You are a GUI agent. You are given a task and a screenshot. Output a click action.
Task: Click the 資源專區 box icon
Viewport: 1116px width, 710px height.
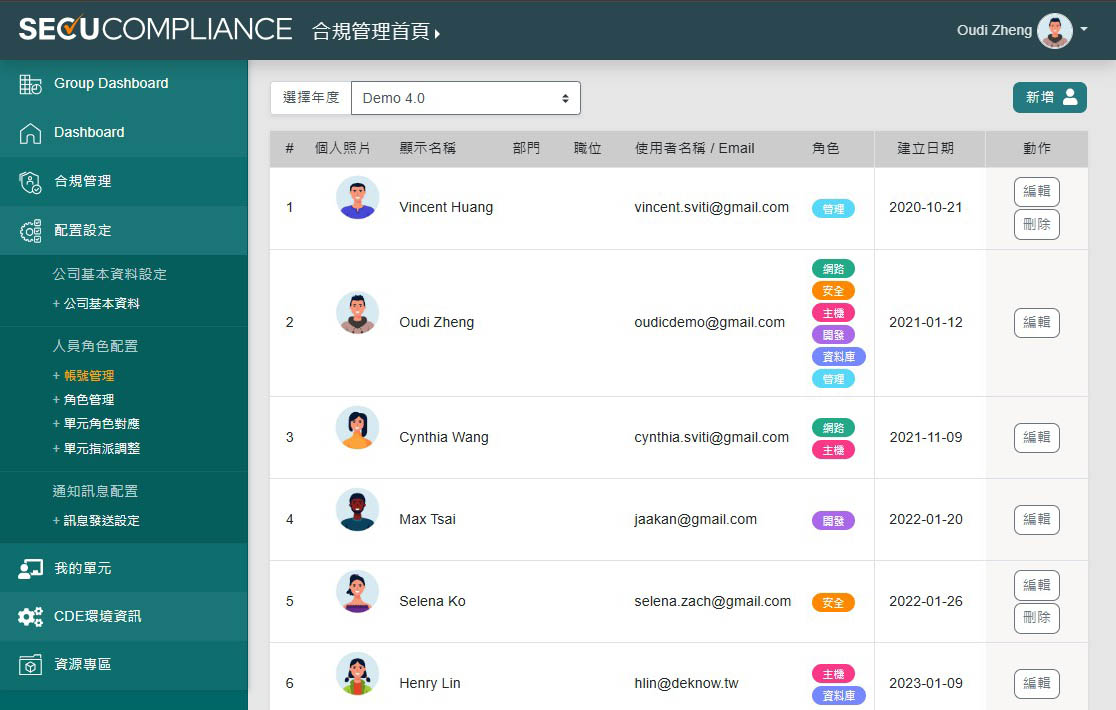coord(30,665)
